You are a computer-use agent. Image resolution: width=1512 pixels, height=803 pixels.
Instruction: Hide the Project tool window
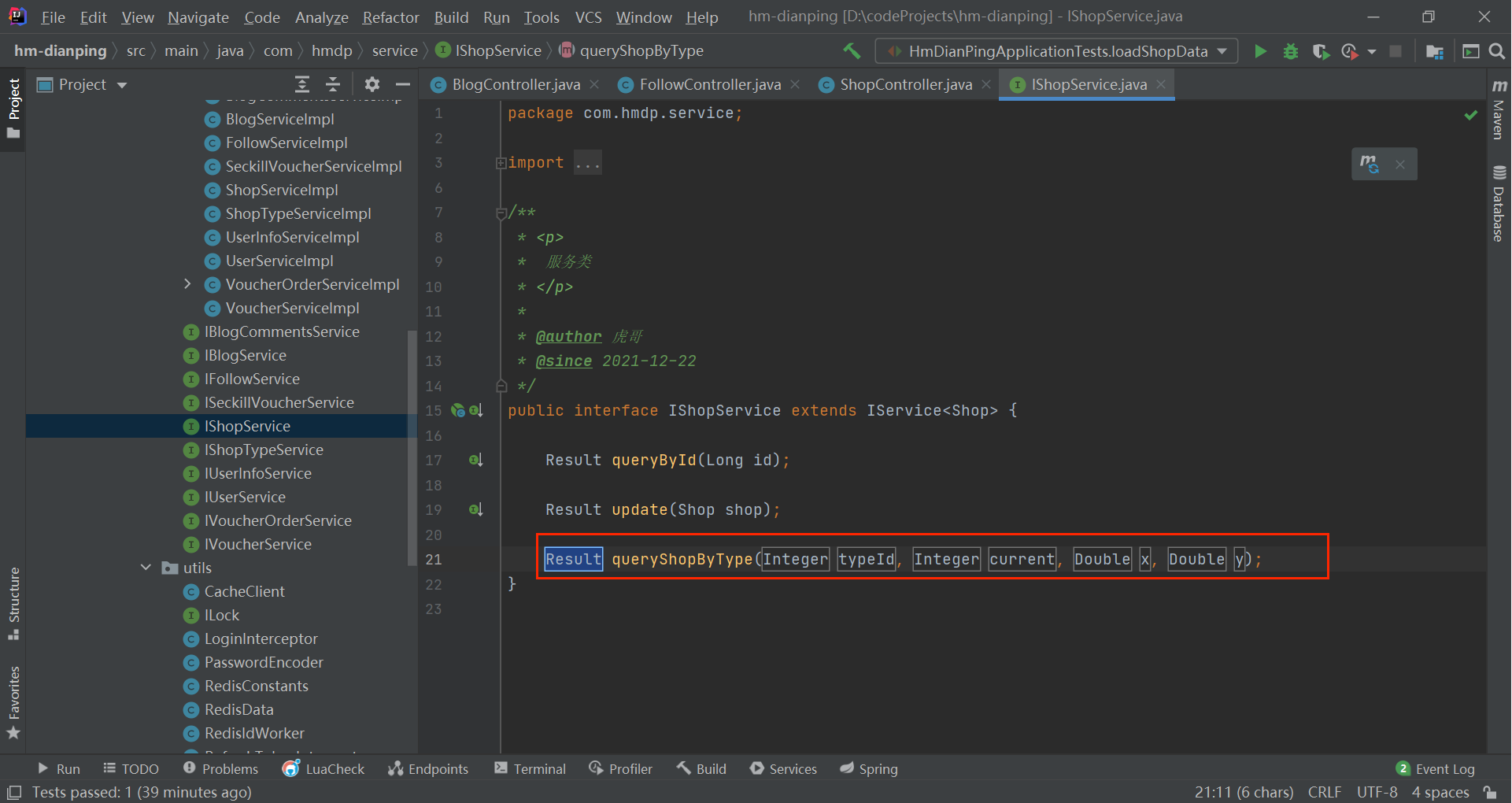403,84
